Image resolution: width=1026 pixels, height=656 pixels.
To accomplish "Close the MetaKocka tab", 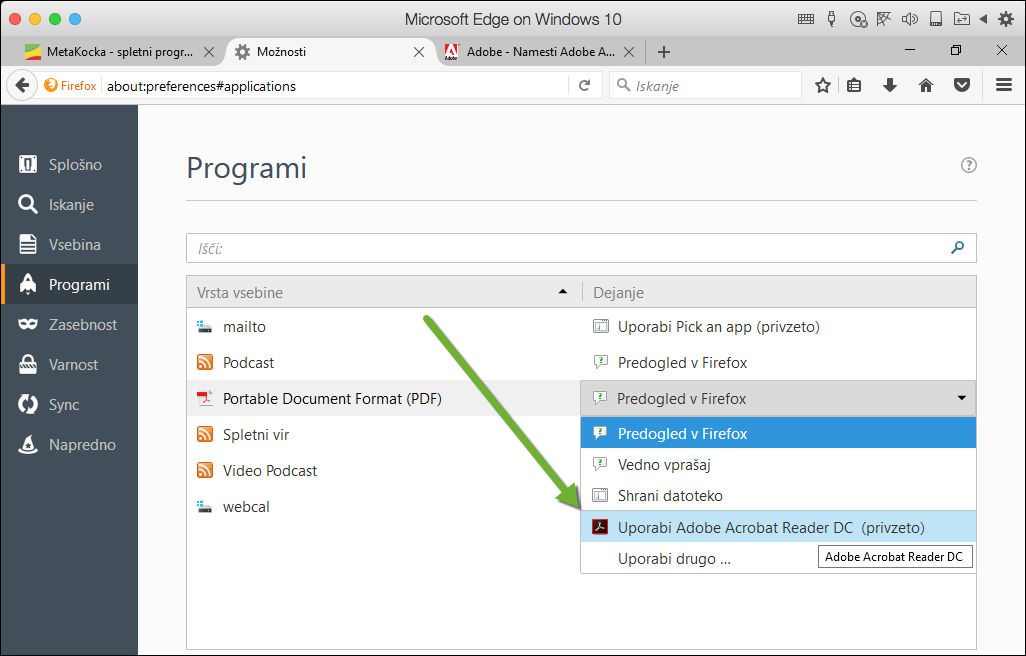I will point(209,52).
